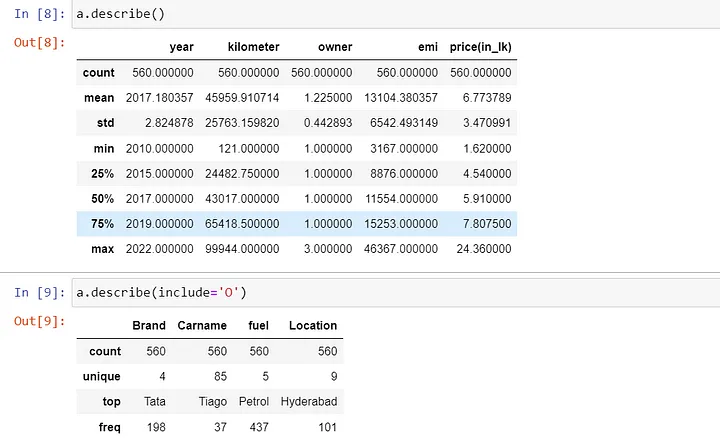
Task: Select 75% year value 2019.000000
Action: (x=159, y=224)
